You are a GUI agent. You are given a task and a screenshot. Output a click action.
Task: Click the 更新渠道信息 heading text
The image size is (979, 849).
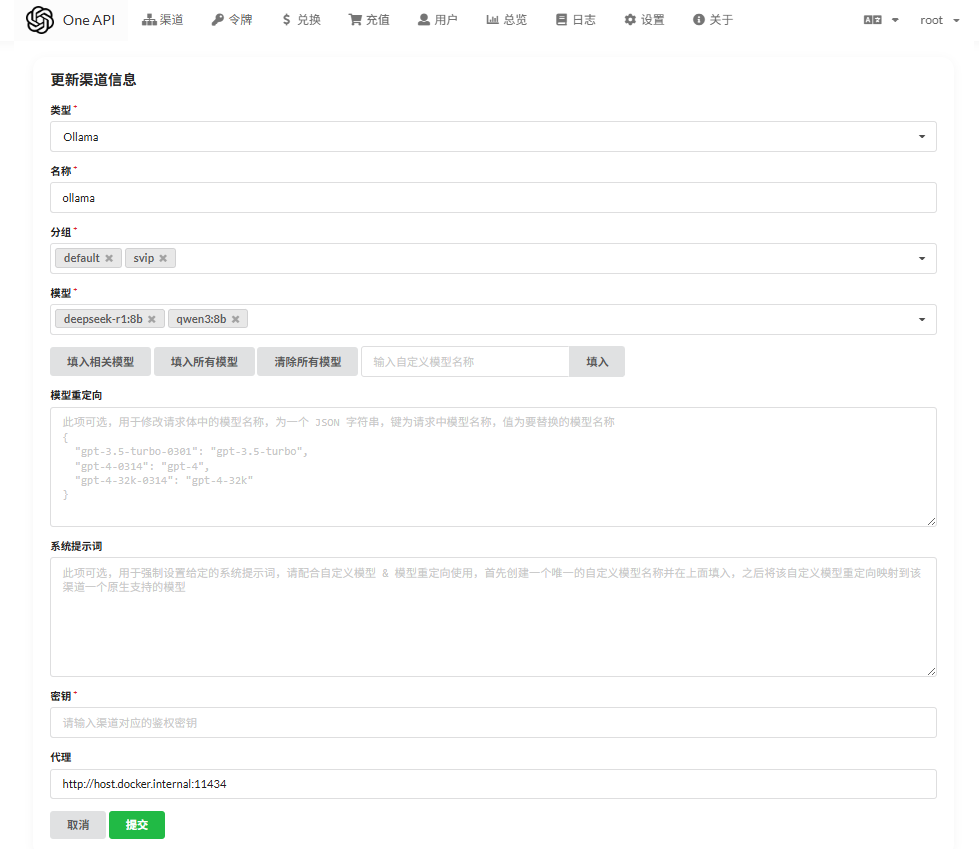tap(93, 80)
